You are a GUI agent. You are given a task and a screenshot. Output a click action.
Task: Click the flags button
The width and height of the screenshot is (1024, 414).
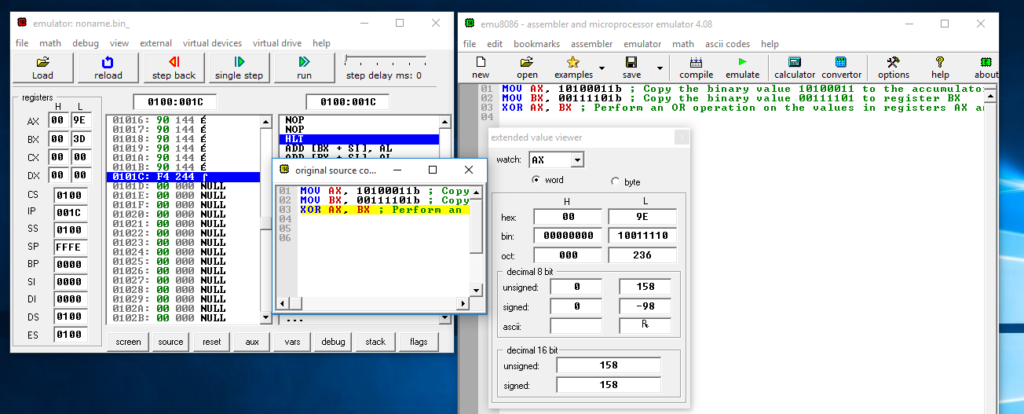[x=417, y=342]
